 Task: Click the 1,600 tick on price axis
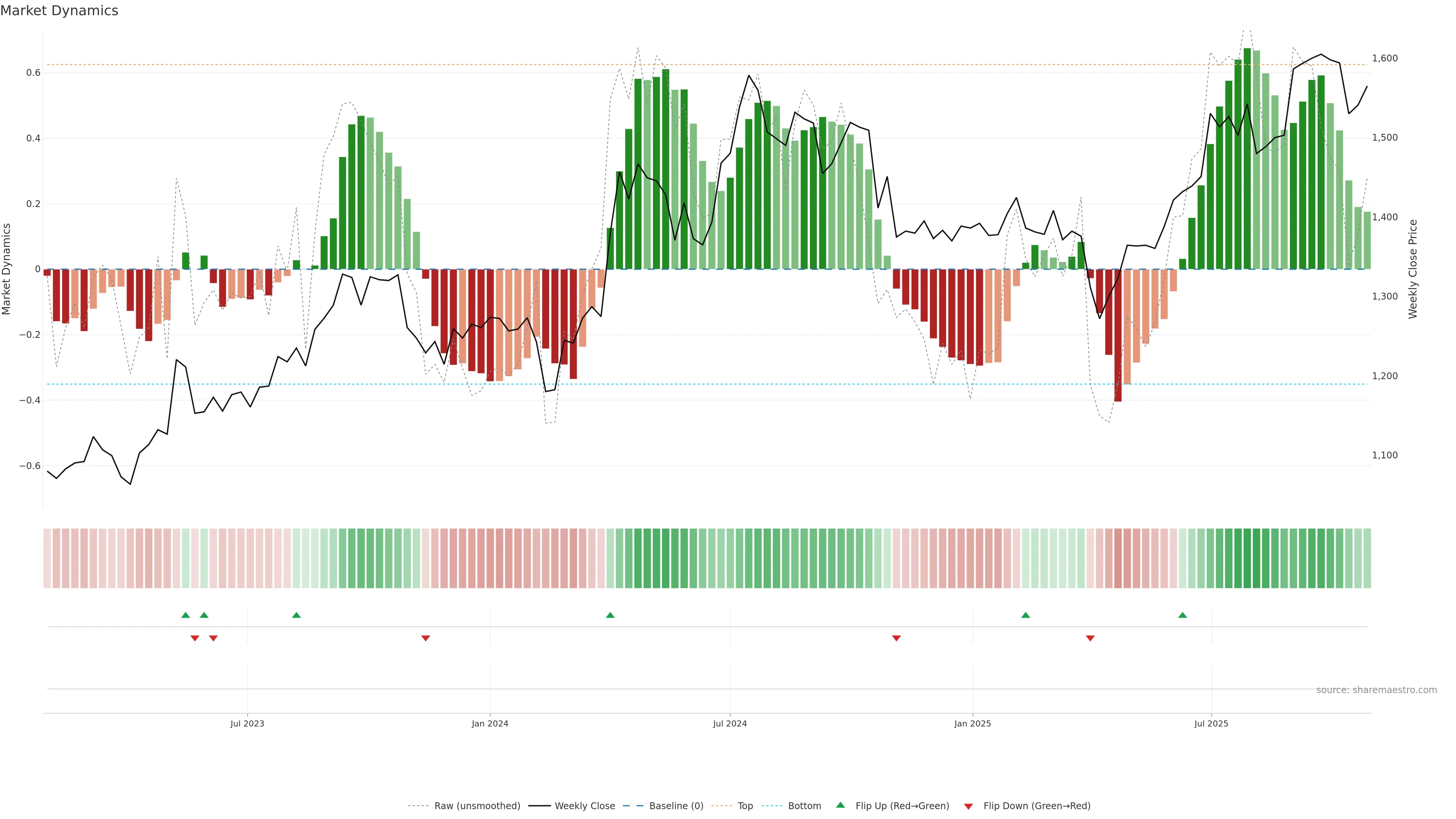click(1385, 58)
